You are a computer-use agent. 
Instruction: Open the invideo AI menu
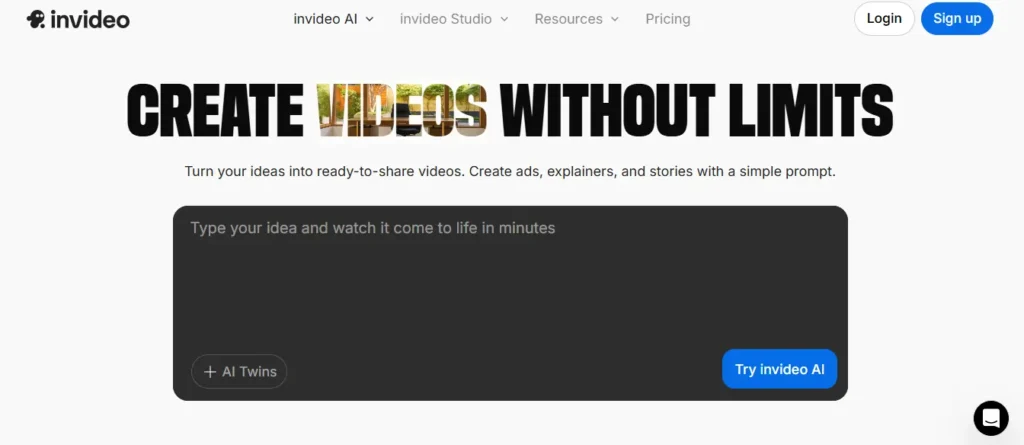point(325,19)
